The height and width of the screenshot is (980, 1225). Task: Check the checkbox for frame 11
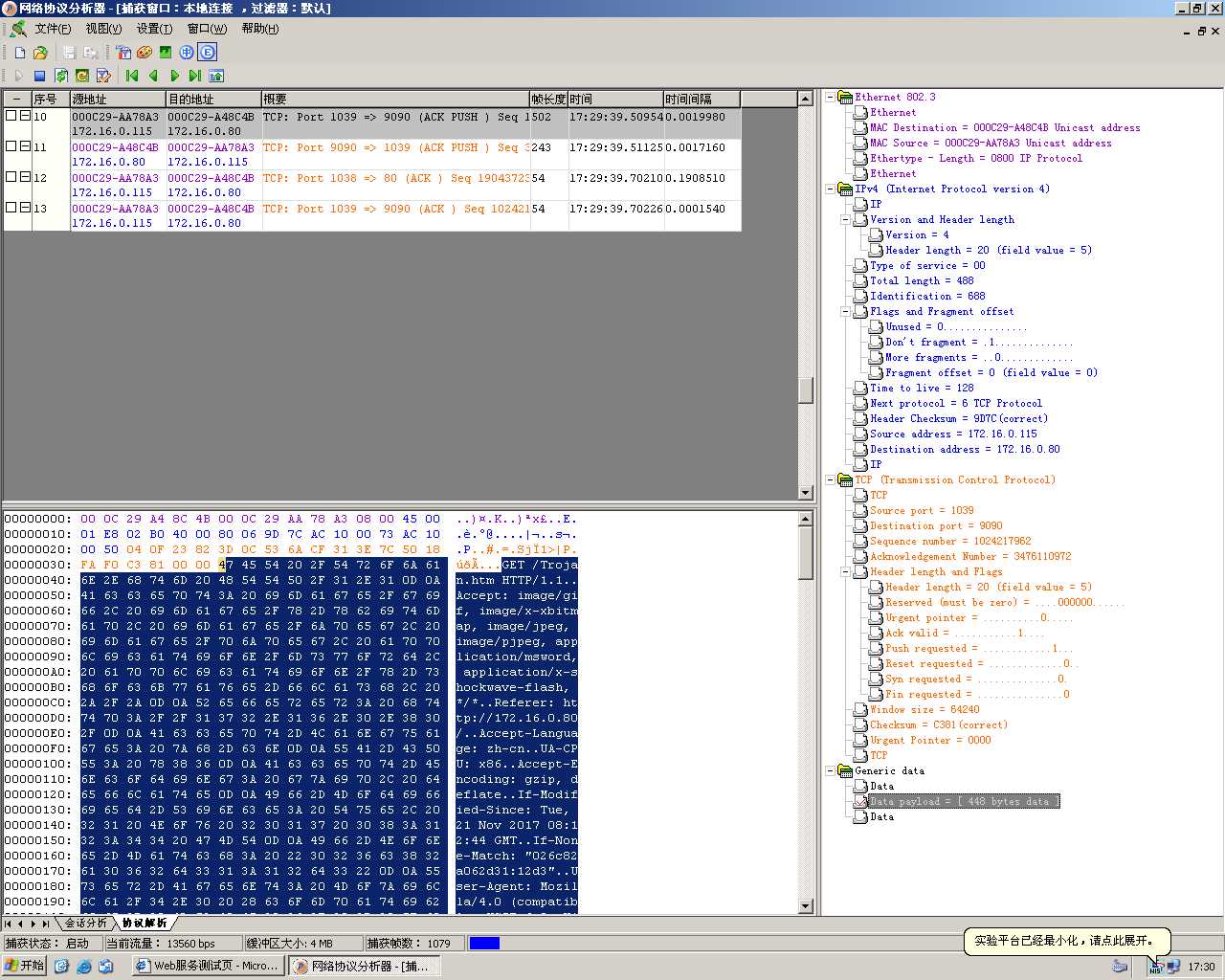click(x=11, y=146)
